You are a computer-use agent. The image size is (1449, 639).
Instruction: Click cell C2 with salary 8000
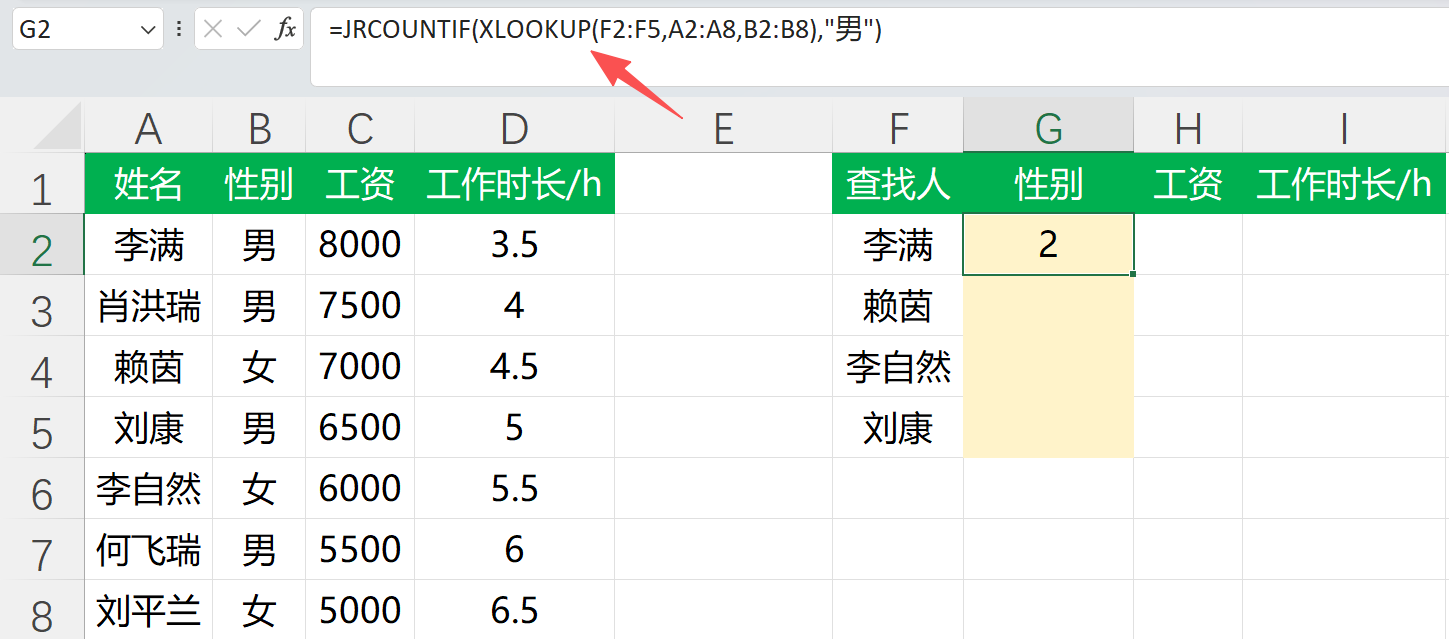tap(359, 245)
